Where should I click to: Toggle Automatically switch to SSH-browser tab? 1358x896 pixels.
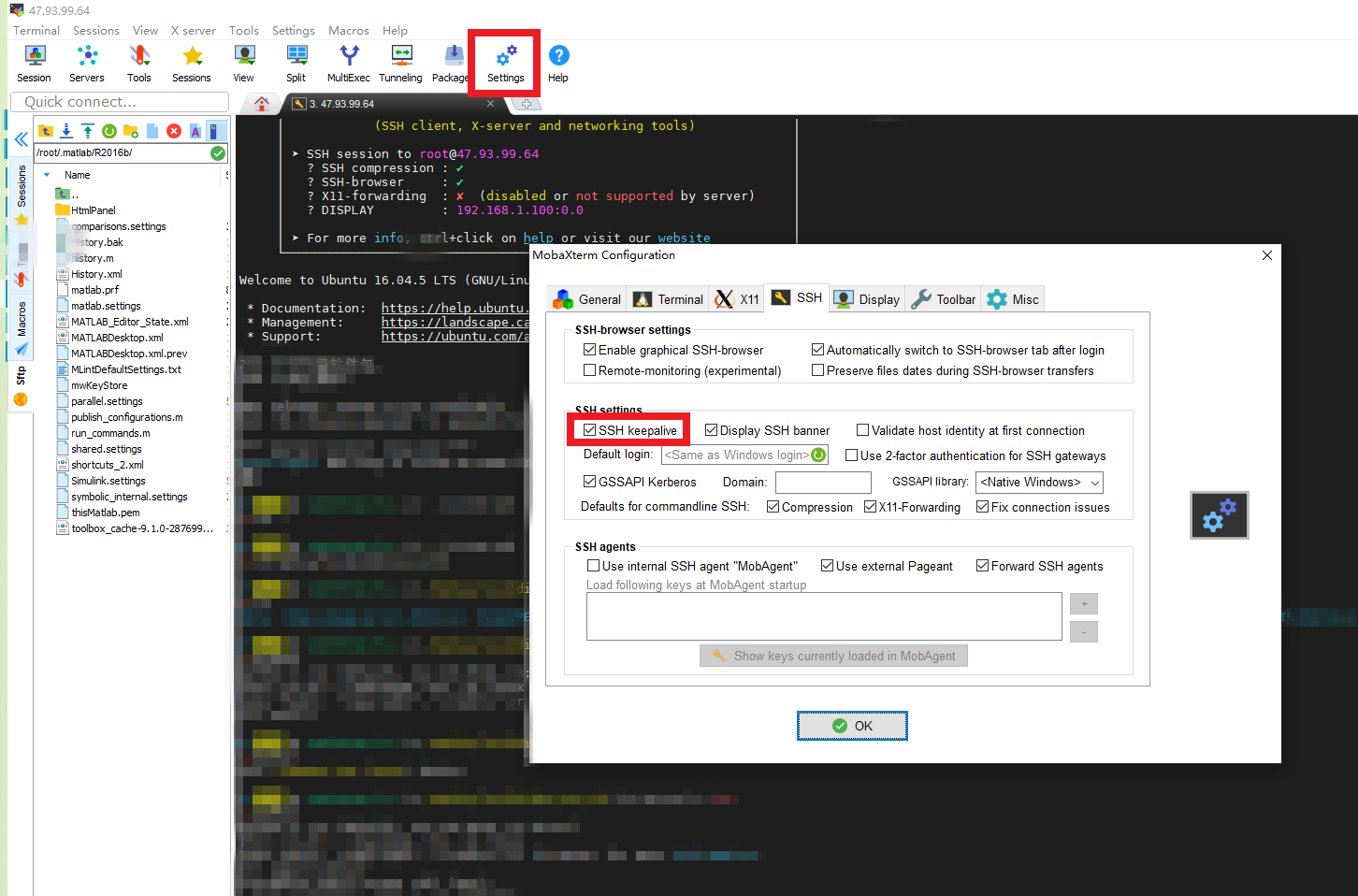(x=818, y=350)
